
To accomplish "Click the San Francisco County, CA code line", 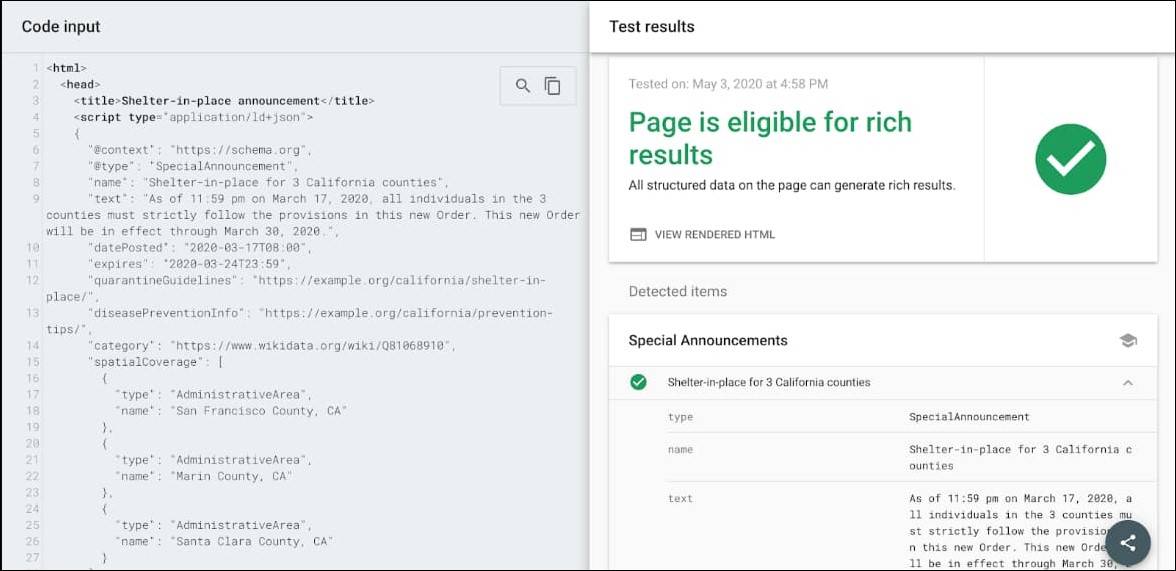I will click(231, 410).
